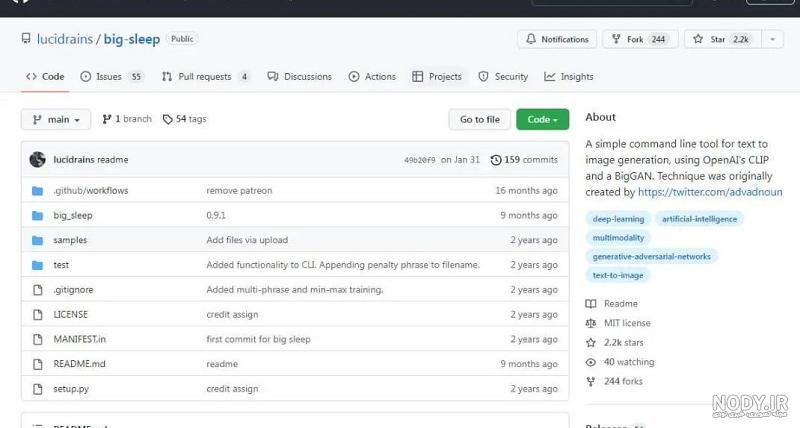This screenshot has width=800, height=428.
Task: Click the file icon beside LICENSE
Action: click(37, 314)
